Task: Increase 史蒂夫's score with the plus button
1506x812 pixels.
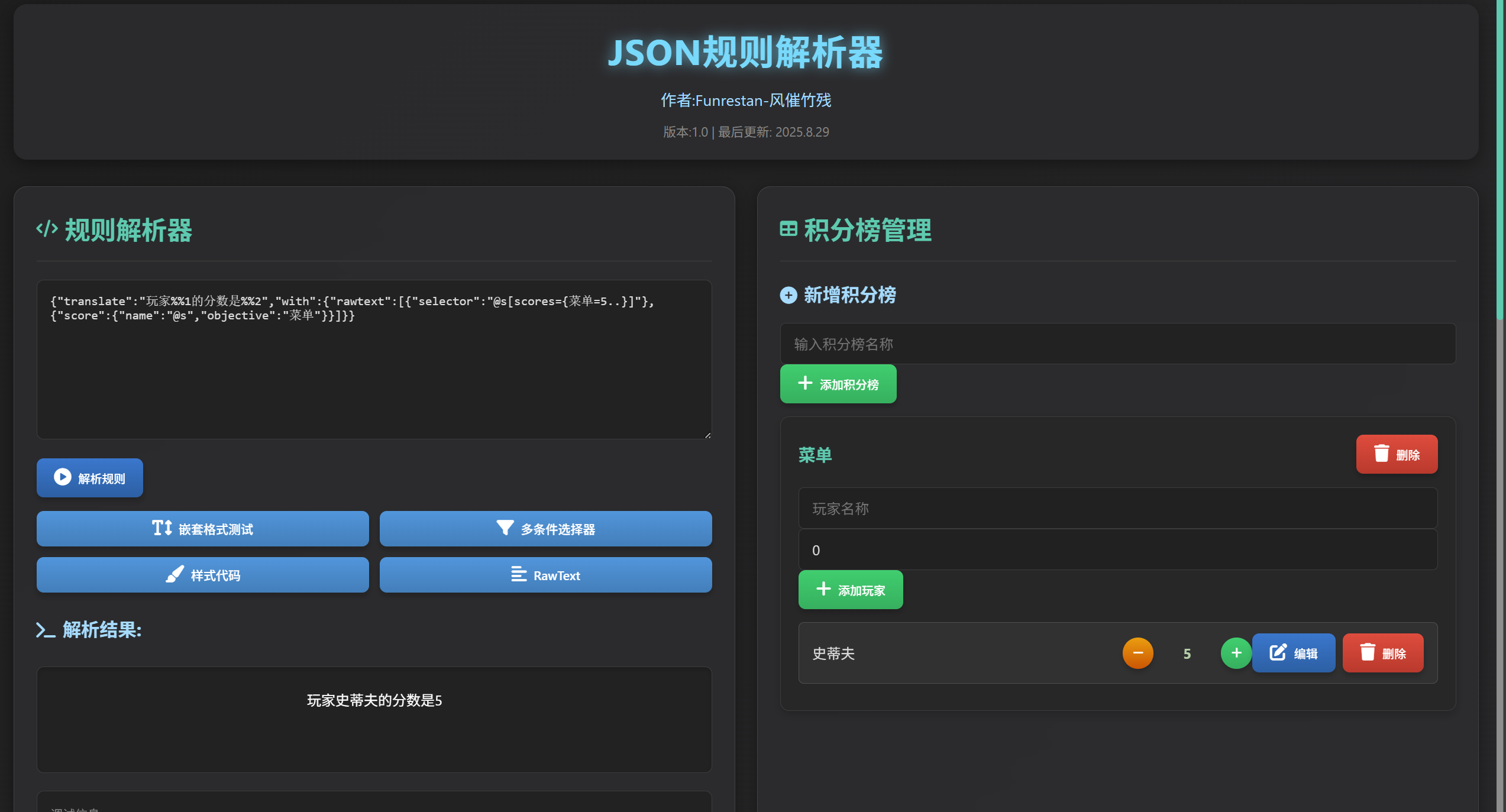Action: (x=1235, y=653)
